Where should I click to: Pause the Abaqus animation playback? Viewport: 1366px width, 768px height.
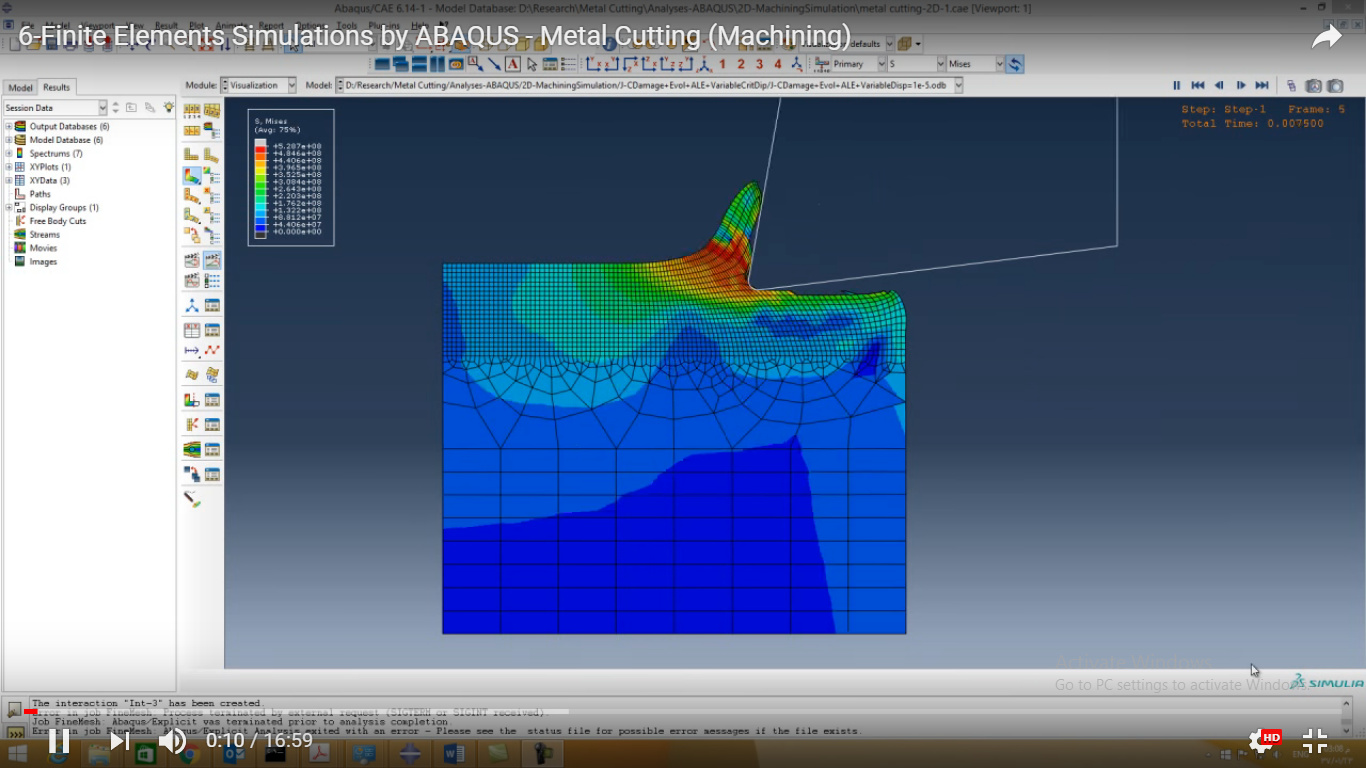(1176, 86)
